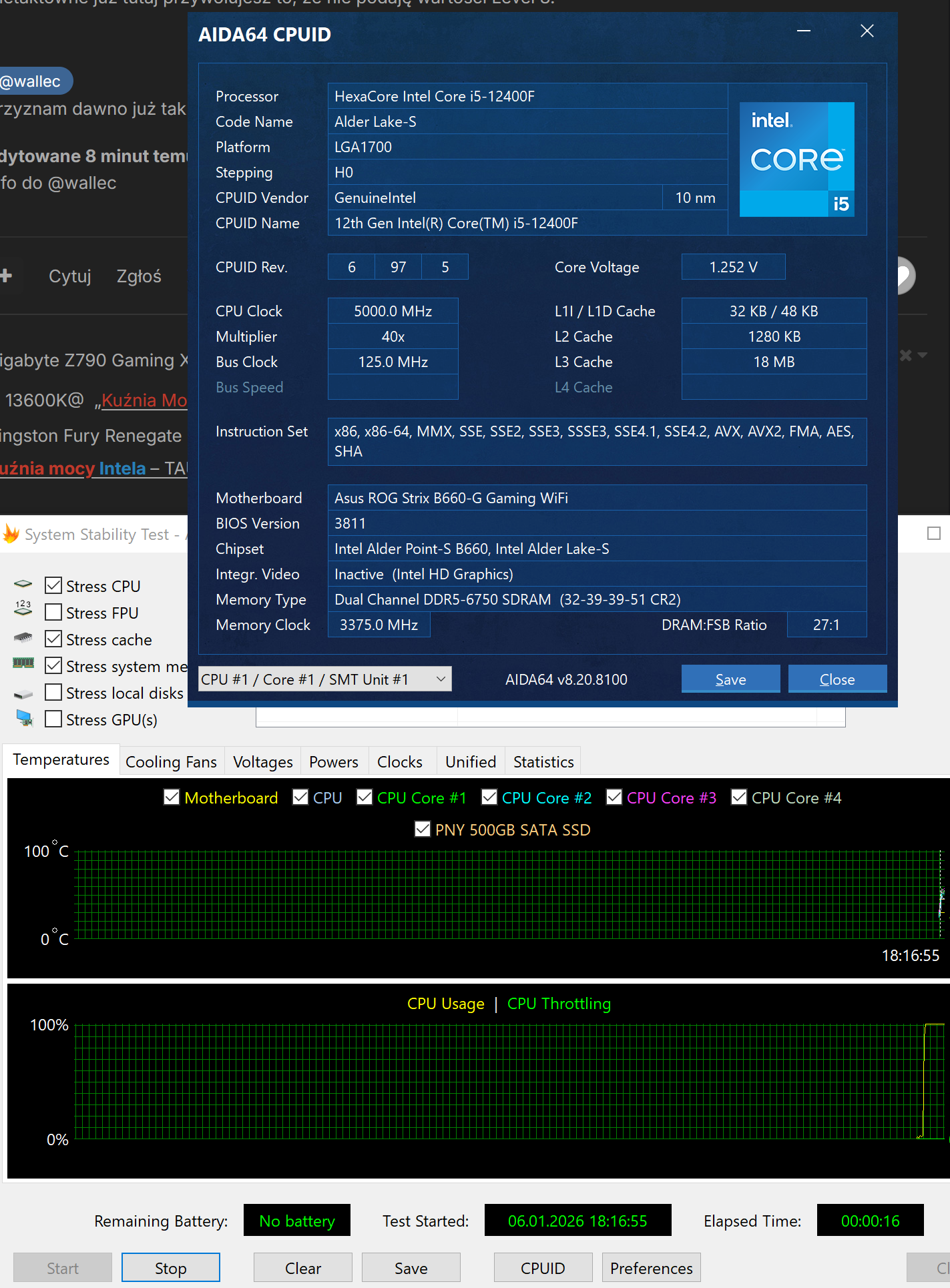Image resolution: width=950 pixels, height=1288 pixels.
Task: Toggle the CPU Core #2 temperature checkbox
Action: [489, 797]
